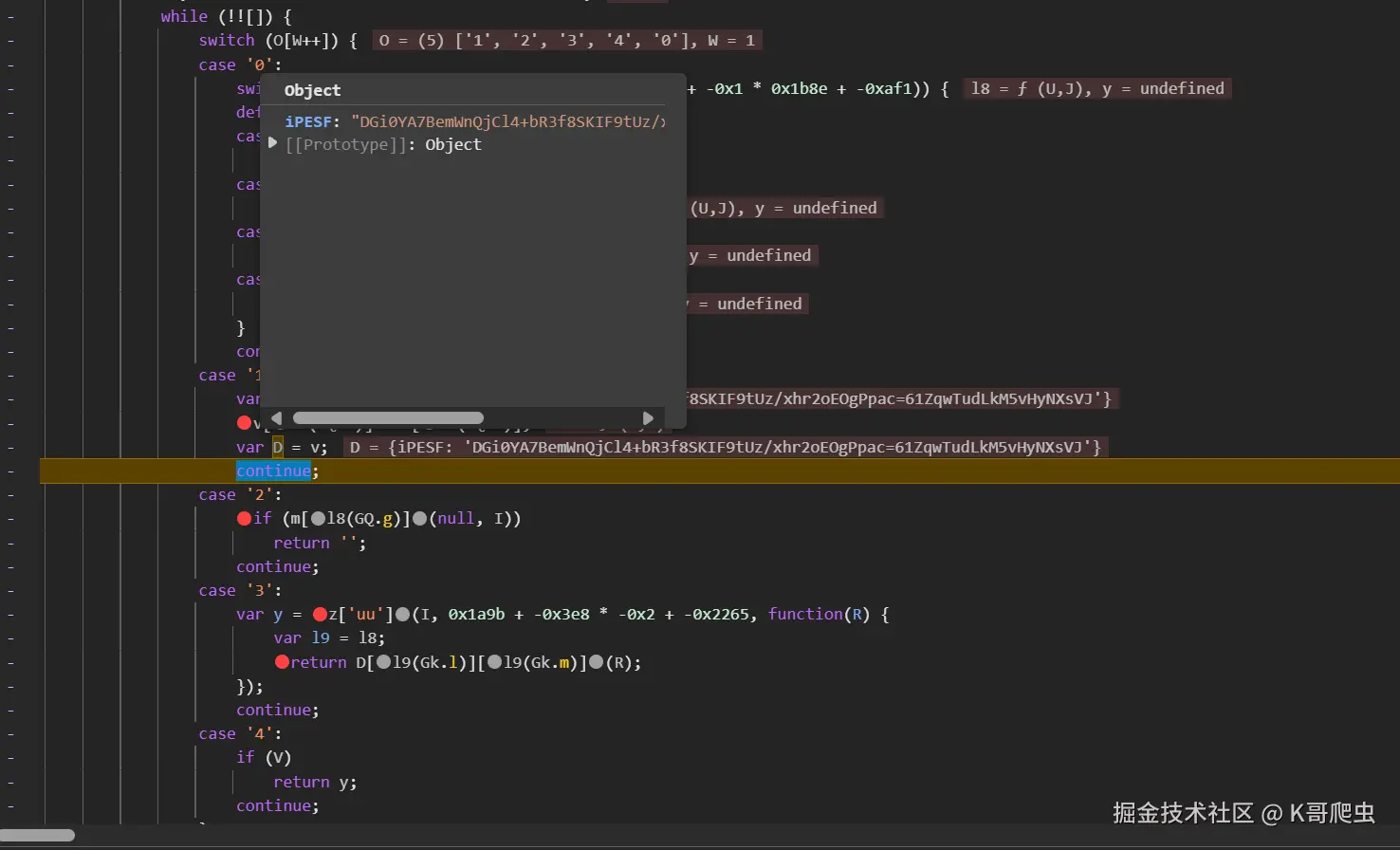Screen dimensions: 1400x850
Task: Click the iPESF property name in the tooltip
Action: click(x=308, y=121)
